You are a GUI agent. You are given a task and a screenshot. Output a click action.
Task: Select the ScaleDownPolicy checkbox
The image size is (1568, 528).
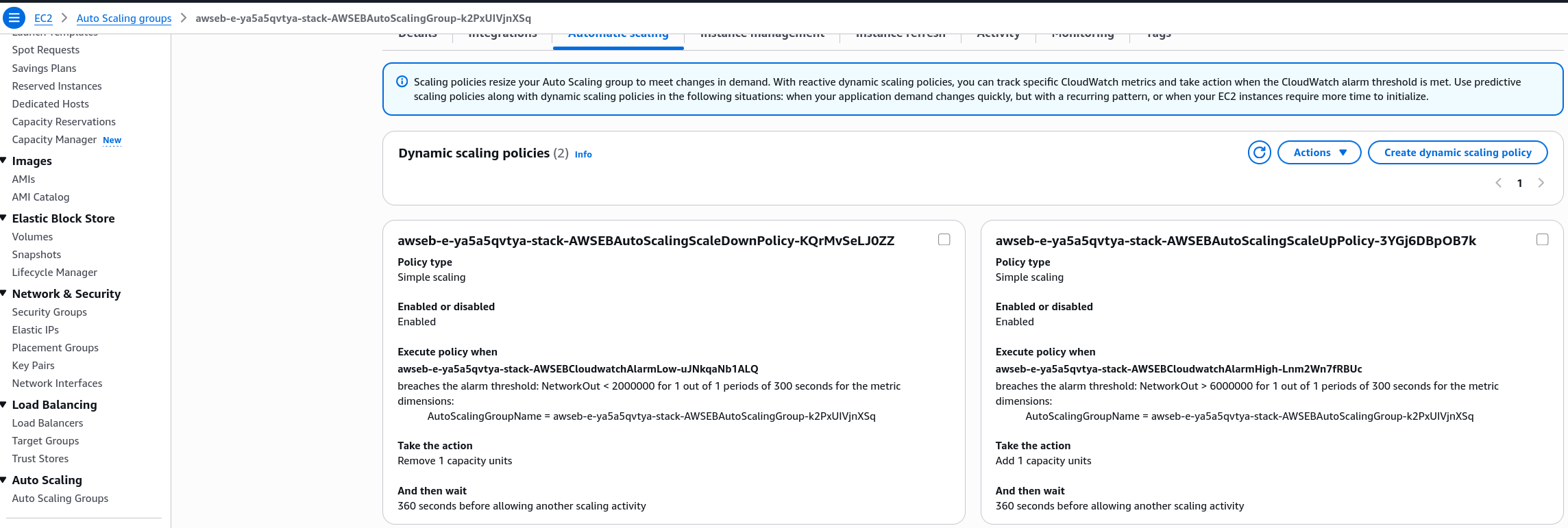click(x=944, y=240)
